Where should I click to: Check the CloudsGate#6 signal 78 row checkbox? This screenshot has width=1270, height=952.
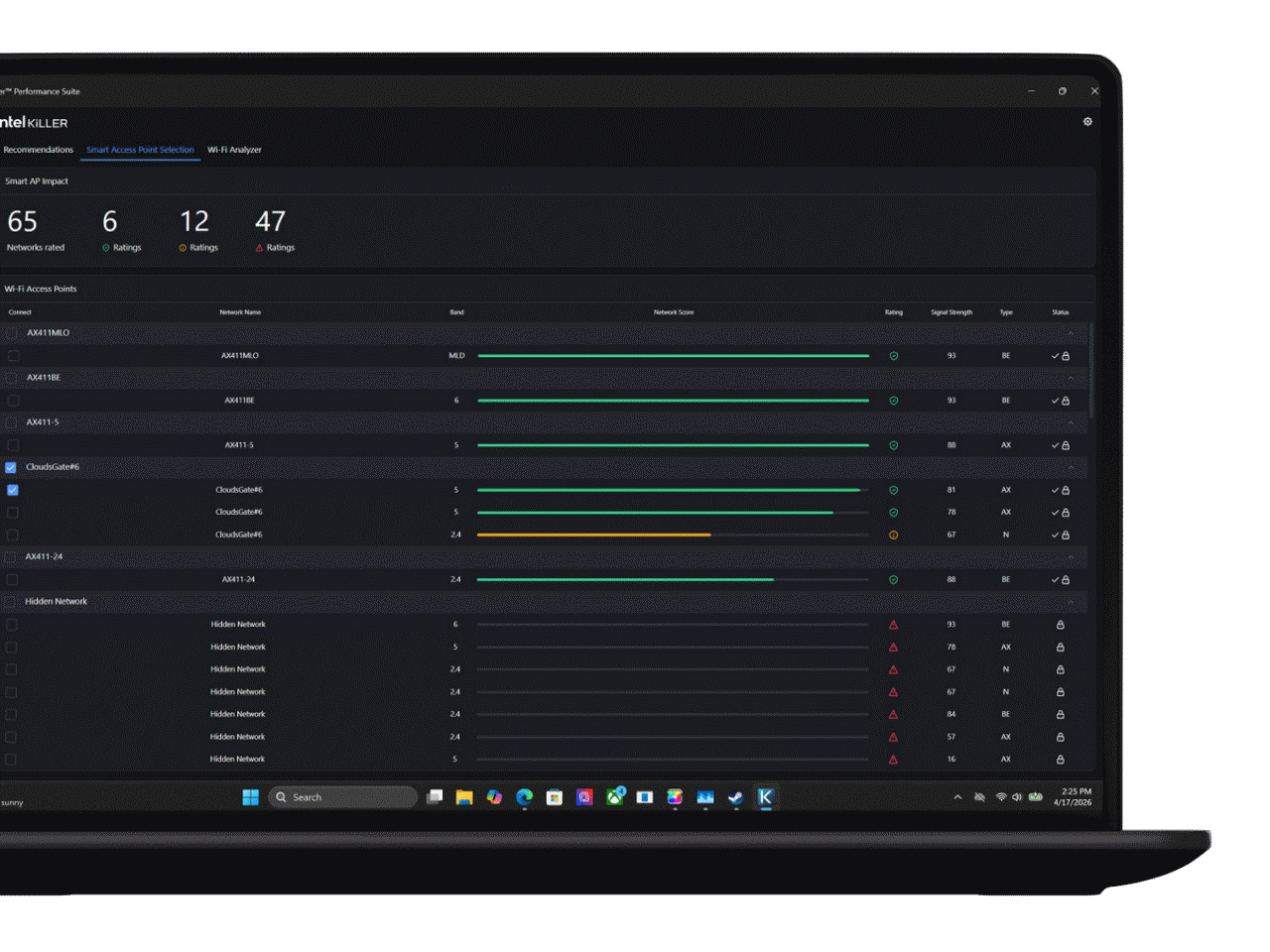(13, 513)
